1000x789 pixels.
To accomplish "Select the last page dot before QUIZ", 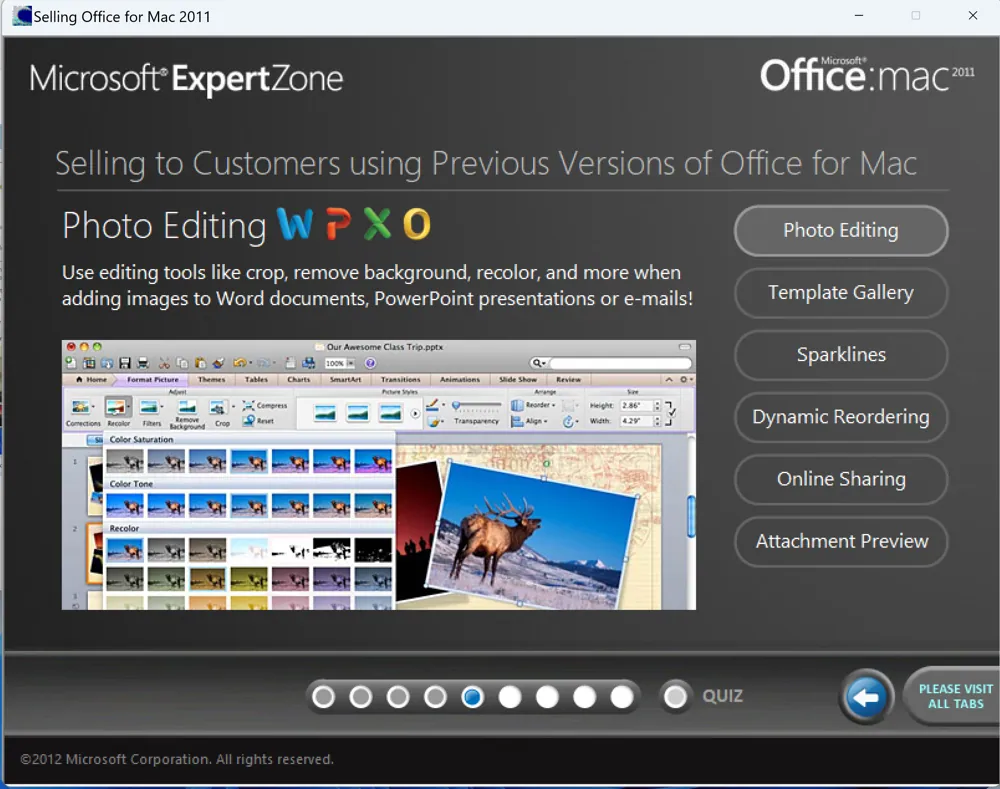I will (622, 697).
